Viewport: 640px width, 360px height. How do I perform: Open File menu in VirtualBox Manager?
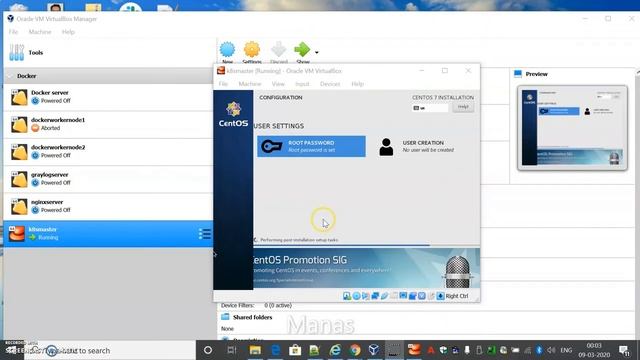tap(13, 32)
